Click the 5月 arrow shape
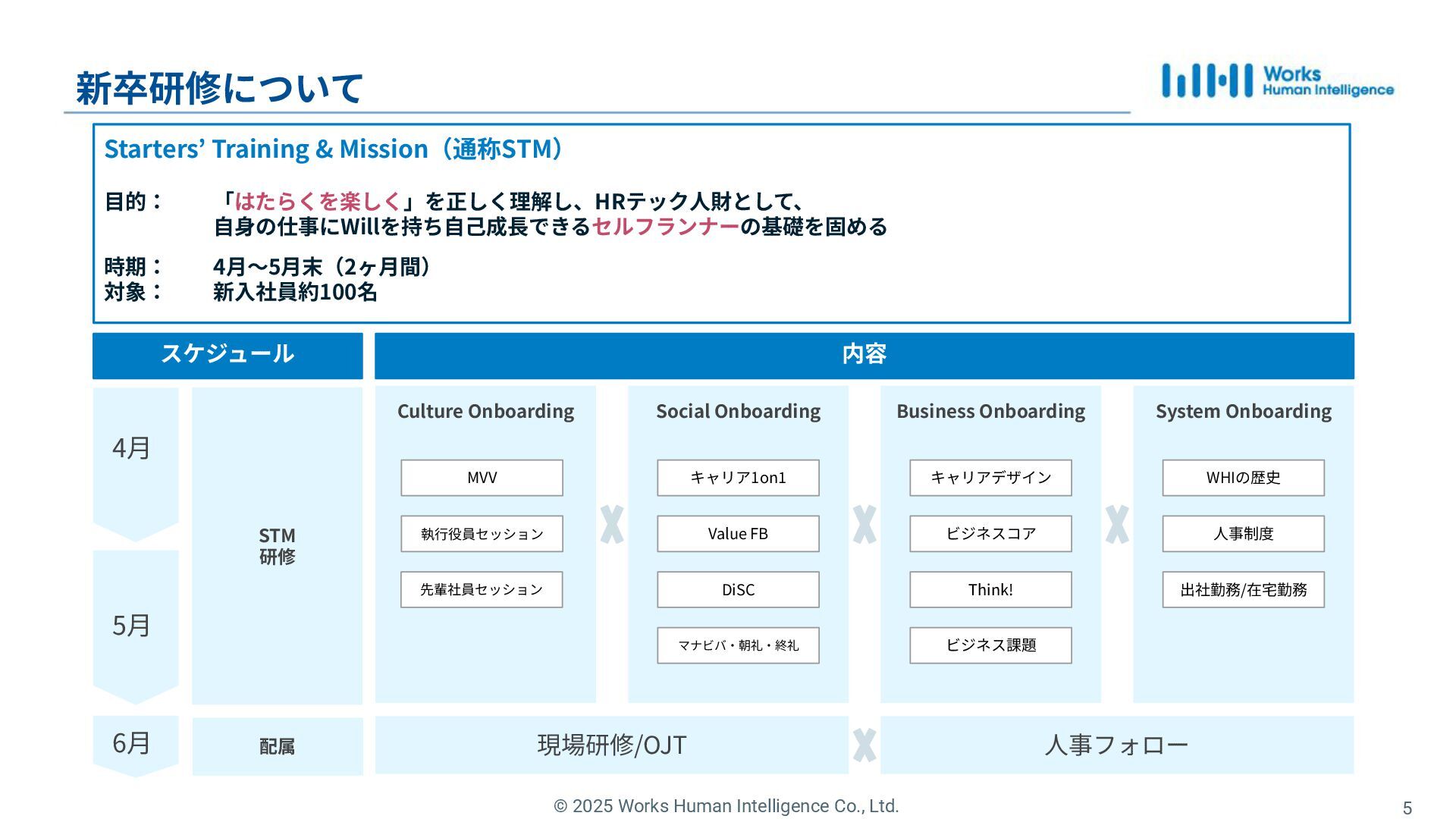 point(135,625)
